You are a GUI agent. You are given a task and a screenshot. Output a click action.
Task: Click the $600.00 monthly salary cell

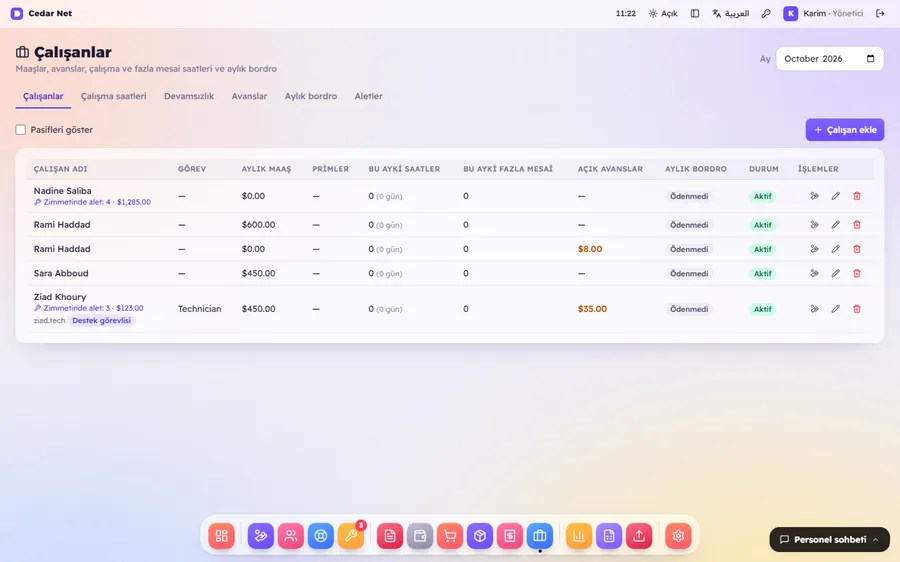tap(258, 225)
